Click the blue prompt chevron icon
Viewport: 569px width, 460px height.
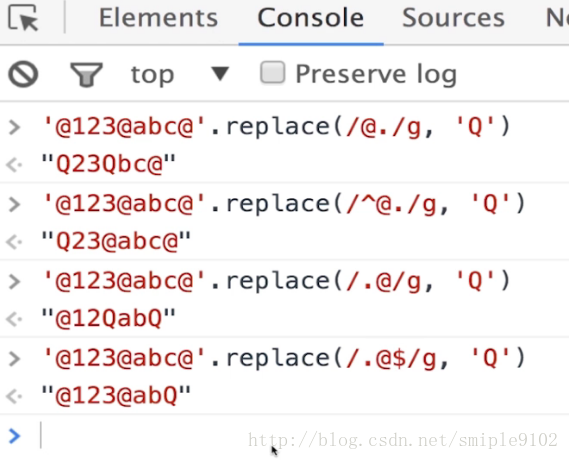(15, 436)
